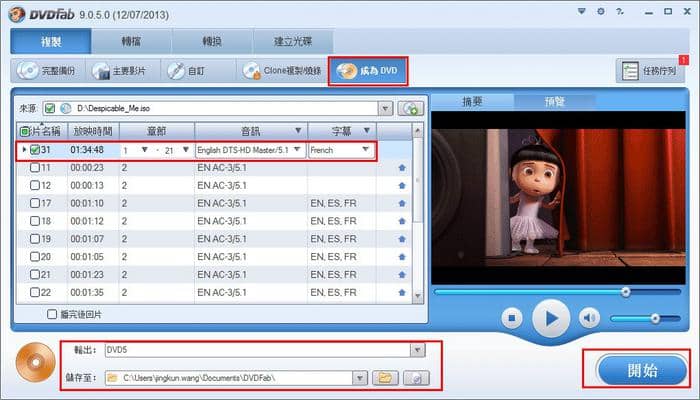Click the add source disc icon
Image resolution: width=700 pixels, height=400 pixels.
tap(410, 108)
